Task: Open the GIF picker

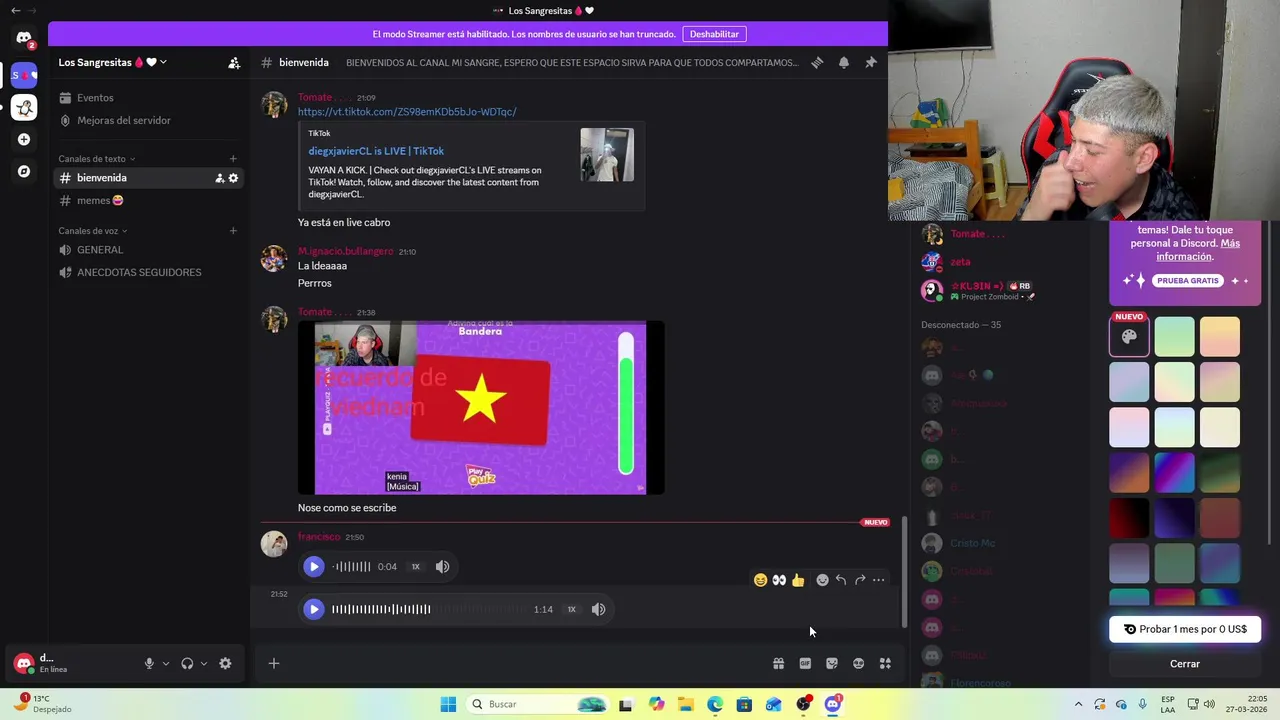Action: pos(805,663)
